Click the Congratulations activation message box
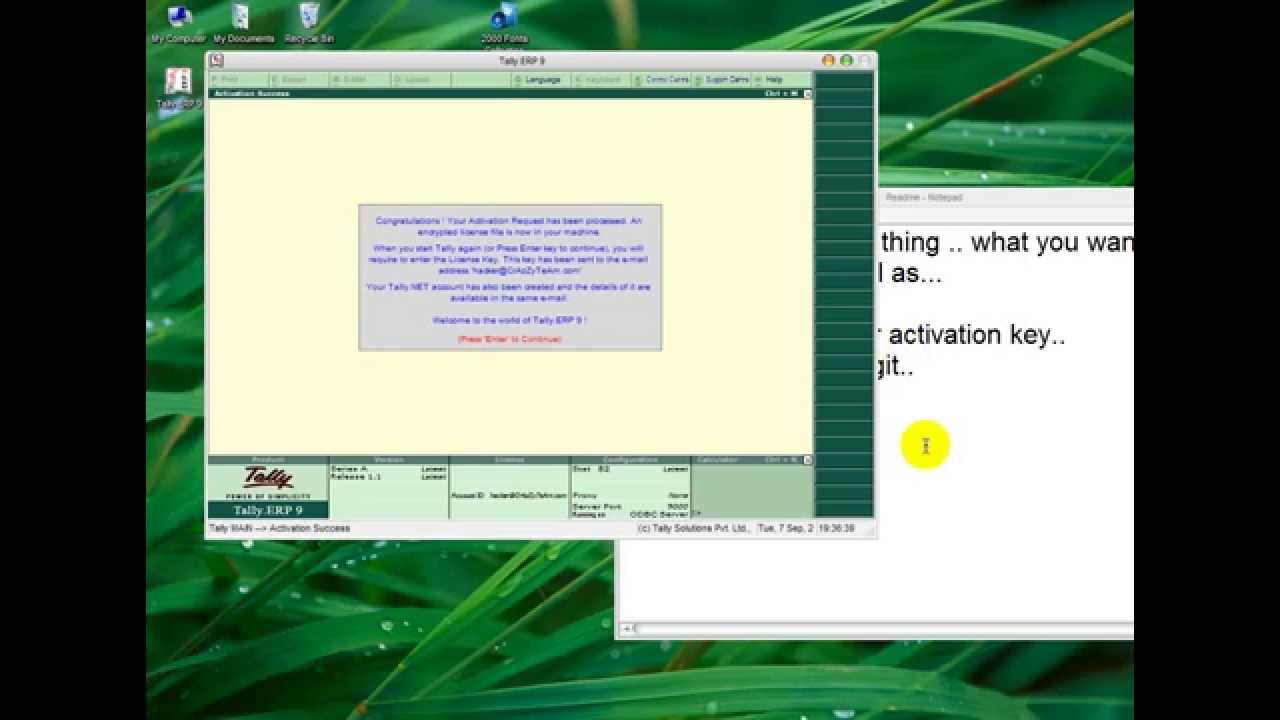 pos(510,277)
